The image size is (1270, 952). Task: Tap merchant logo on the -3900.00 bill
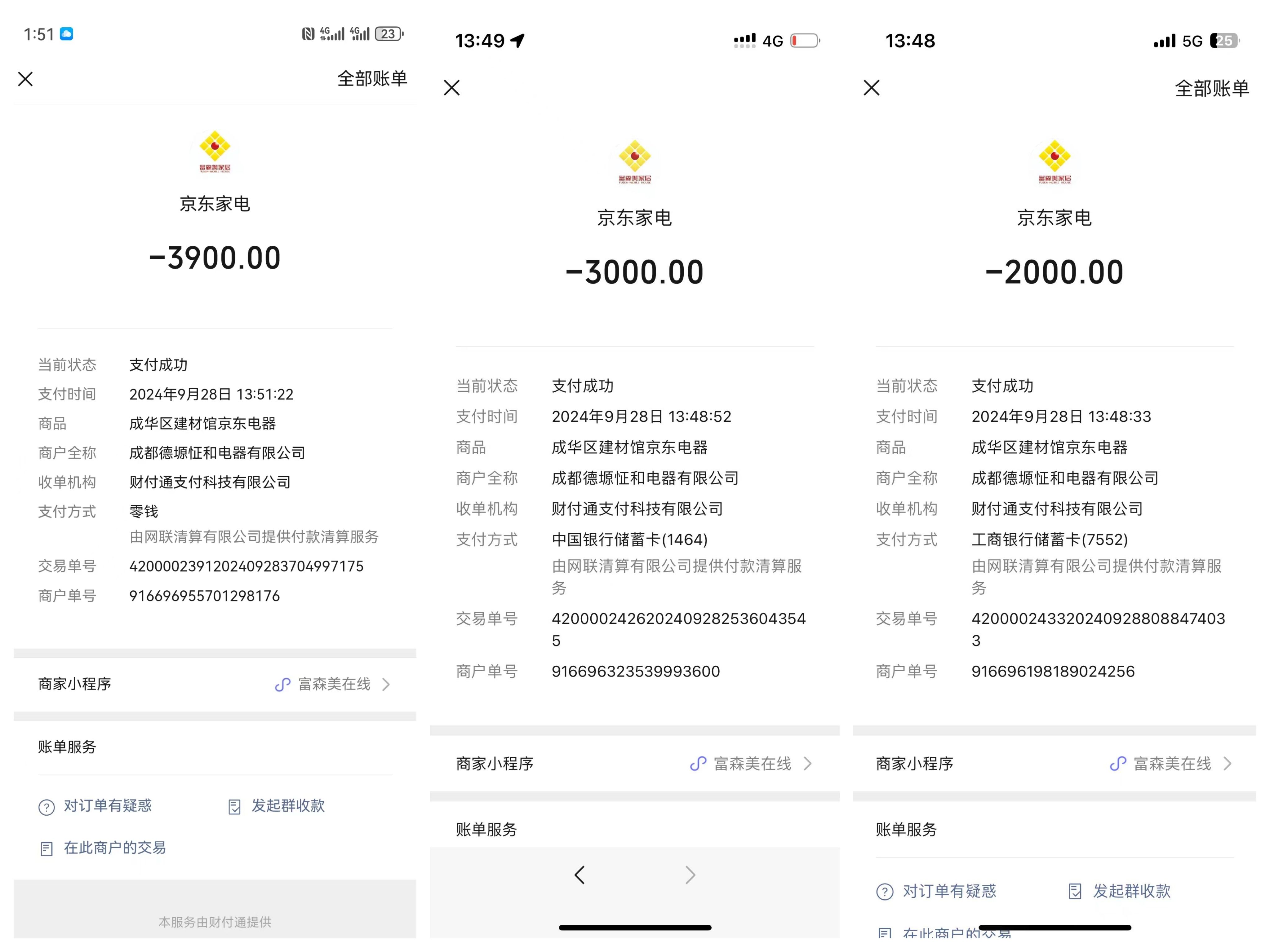(x=215, y=152)
